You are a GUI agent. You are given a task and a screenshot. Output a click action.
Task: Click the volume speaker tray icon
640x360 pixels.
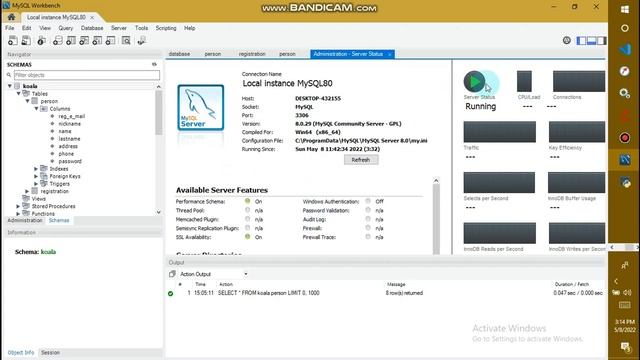(628, 292)
